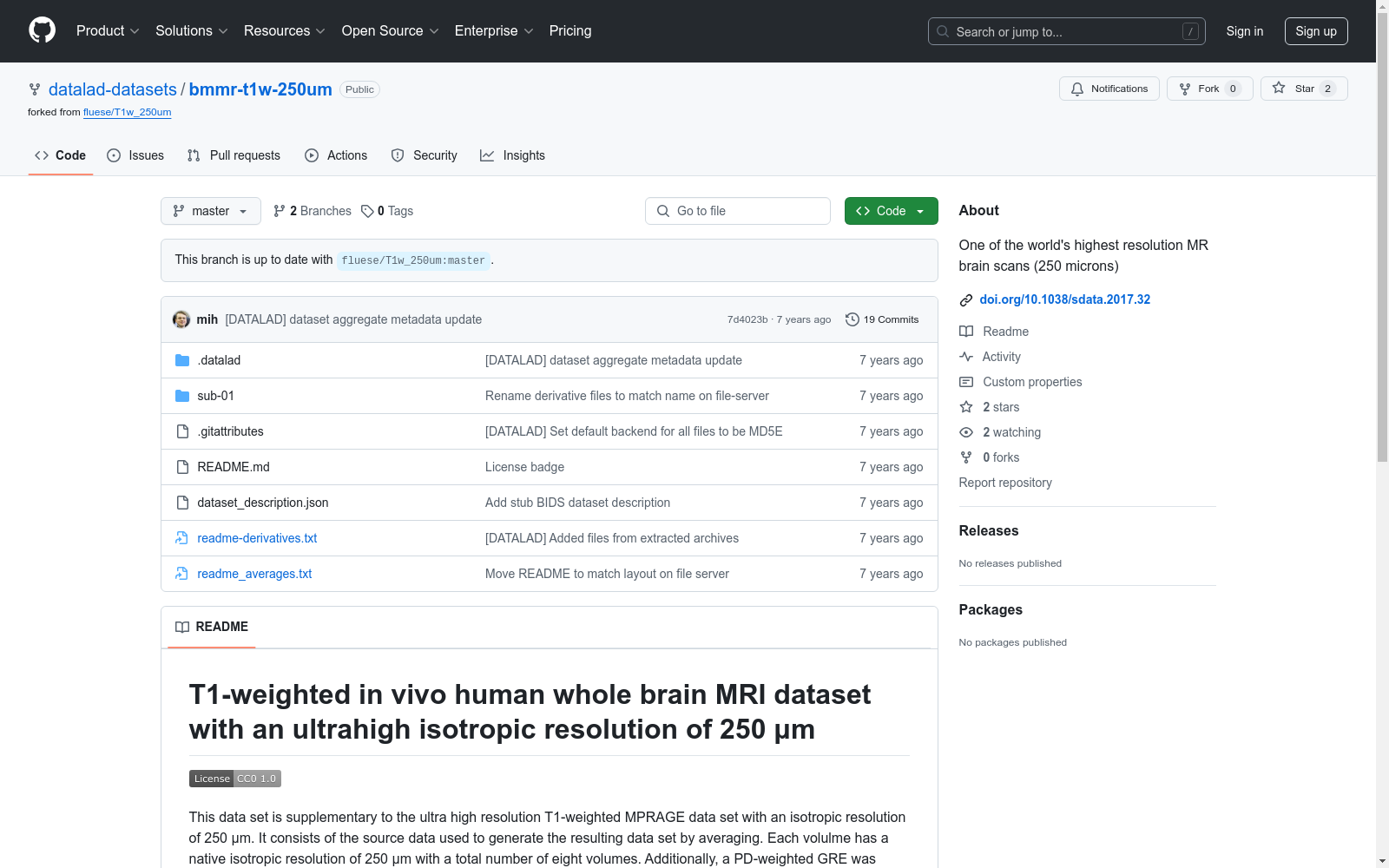Click the Activity pulse icon
Image resolution: width=1389 pixels, height=868 pixels.
coord(966,357)
